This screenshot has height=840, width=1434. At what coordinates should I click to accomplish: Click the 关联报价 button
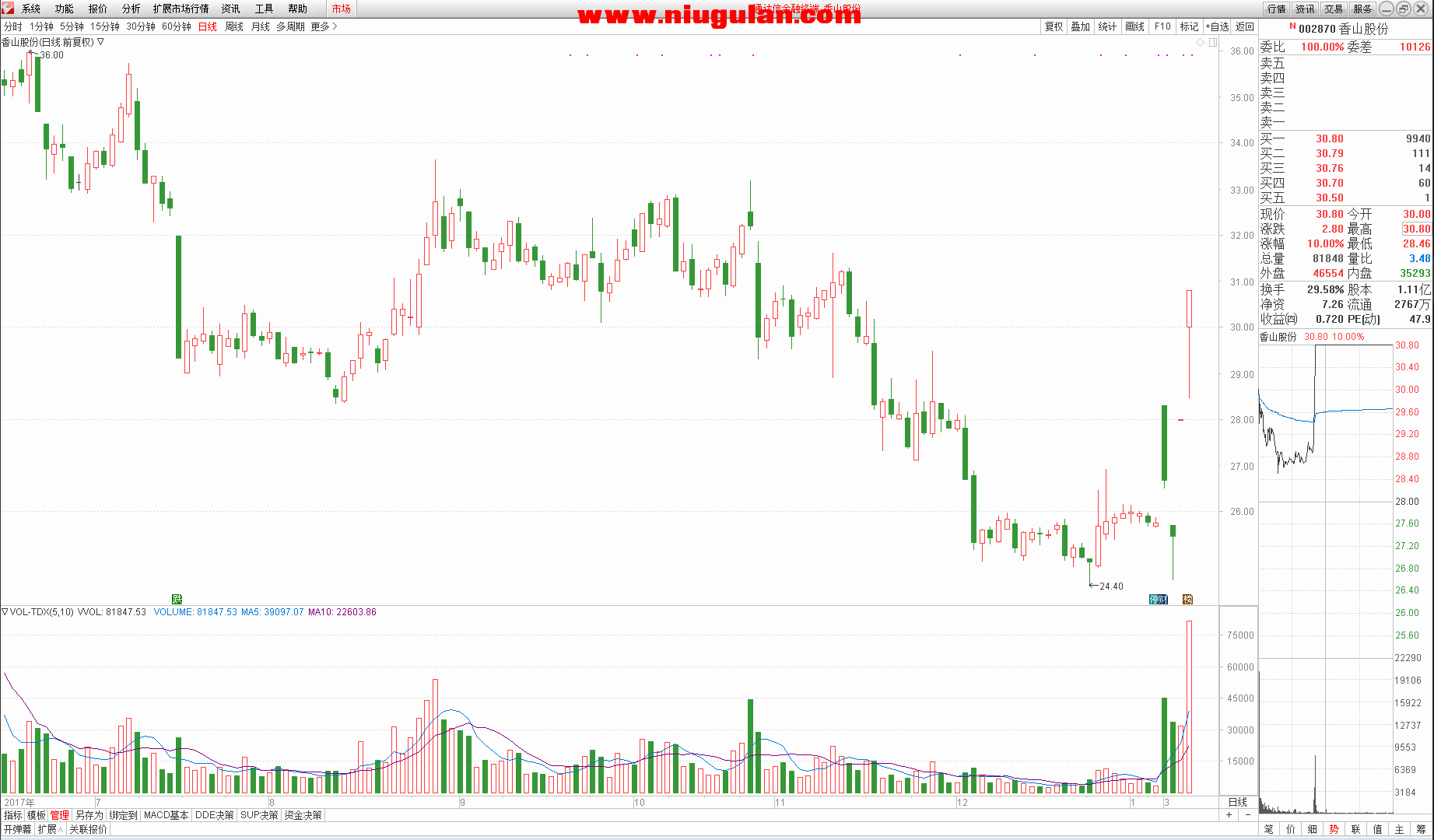click(89, 829)
